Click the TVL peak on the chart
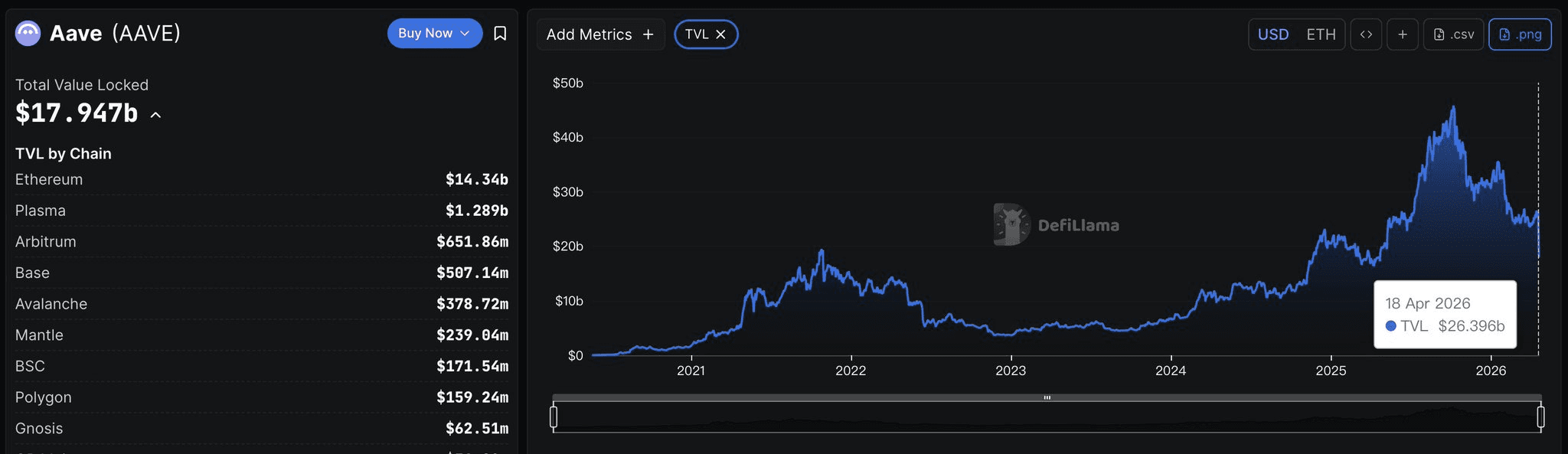This screenshot has width=1568, height=454. coord(1453,107)
